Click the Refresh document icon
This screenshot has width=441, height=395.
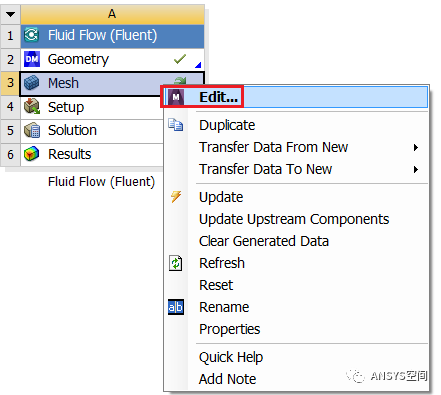(176, 263)
